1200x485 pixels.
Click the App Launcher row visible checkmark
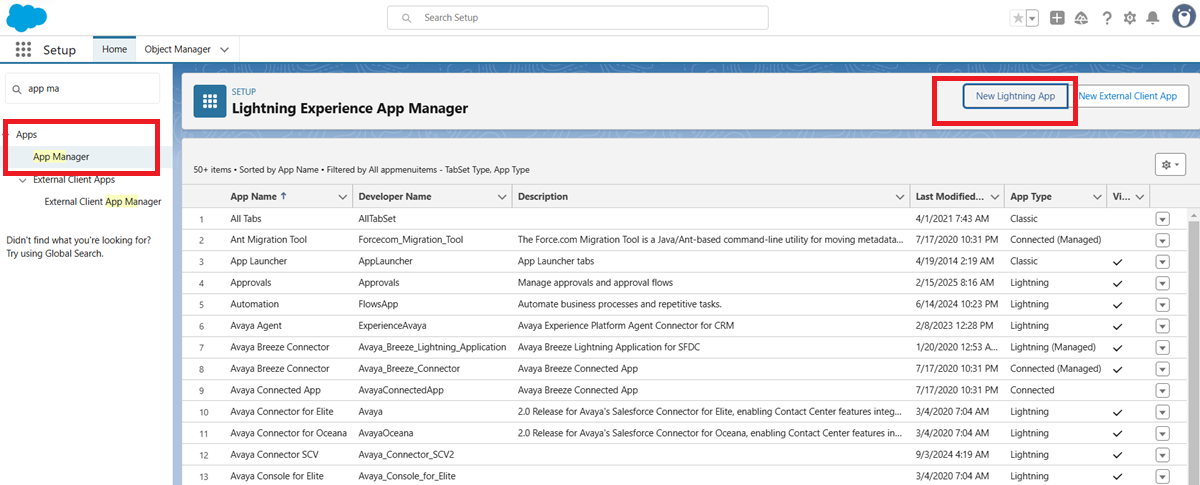click(x=1118, y=261)
